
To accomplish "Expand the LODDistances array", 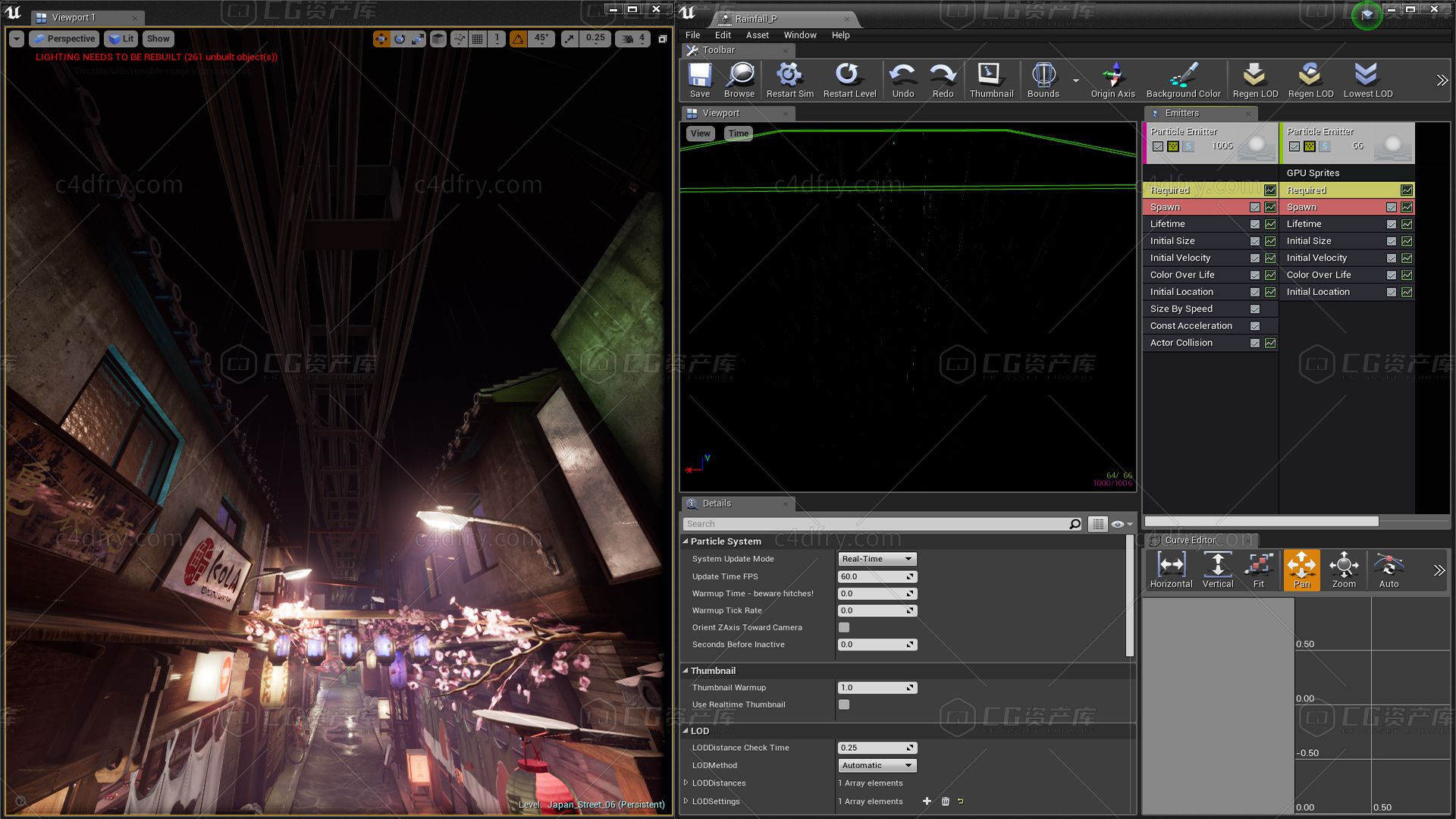I will point(686,783).
